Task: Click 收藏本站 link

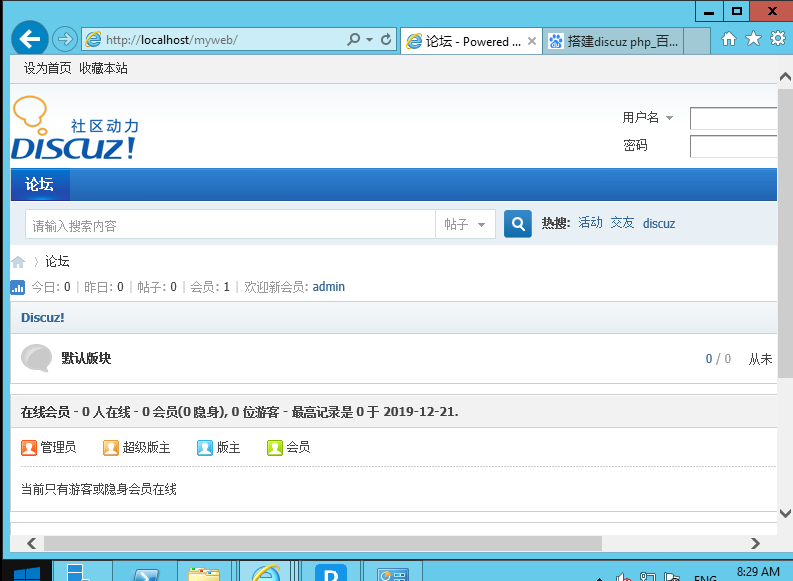Action: [103, 68]
